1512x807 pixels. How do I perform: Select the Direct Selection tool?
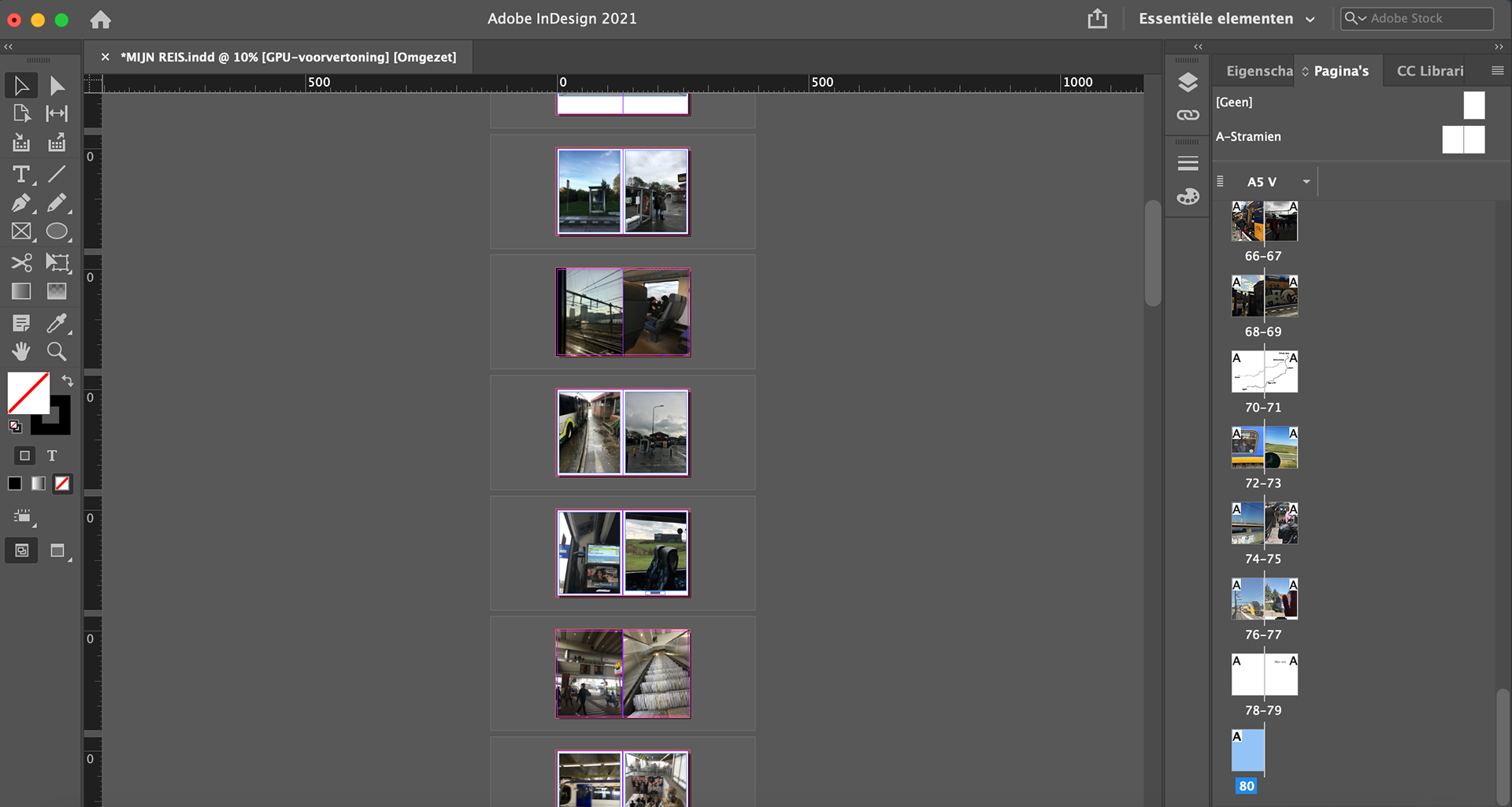pos(57,85)
